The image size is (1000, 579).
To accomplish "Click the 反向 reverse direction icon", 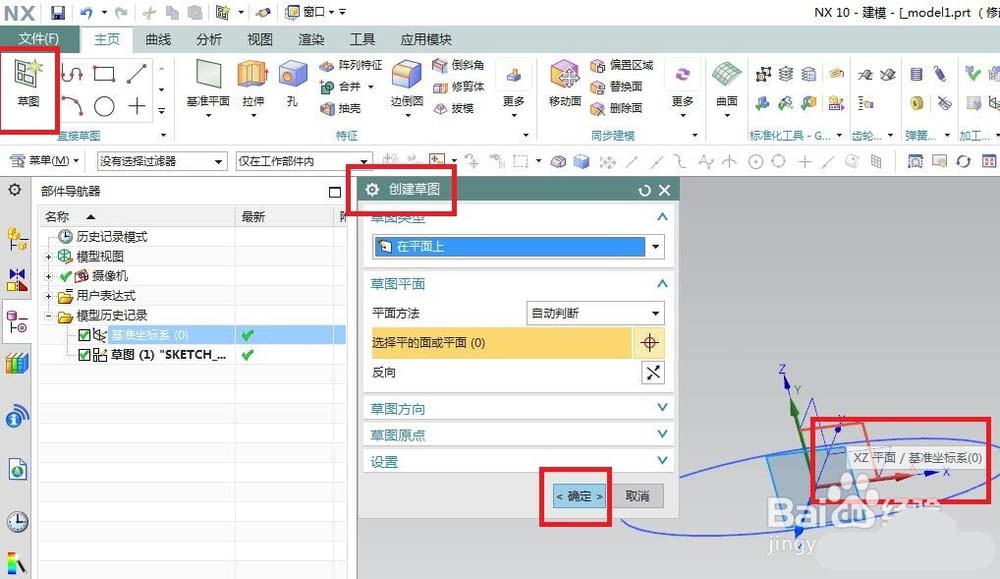I will (x=652, y=372).
